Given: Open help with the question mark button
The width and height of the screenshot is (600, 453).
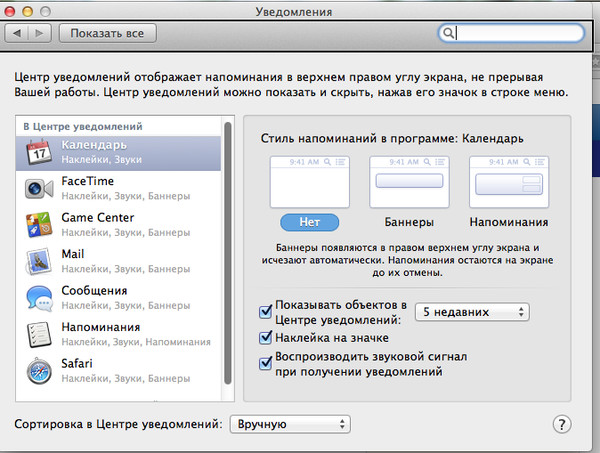Looking at the screenshot, I should [562, 424].
